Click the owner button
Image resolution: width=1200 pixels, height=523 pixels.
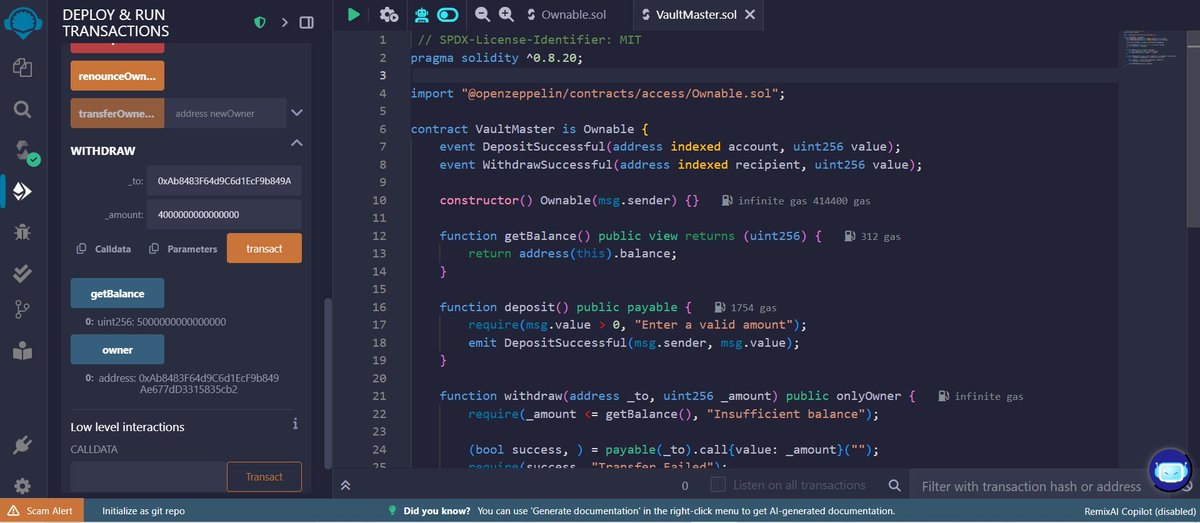(117, 350)
